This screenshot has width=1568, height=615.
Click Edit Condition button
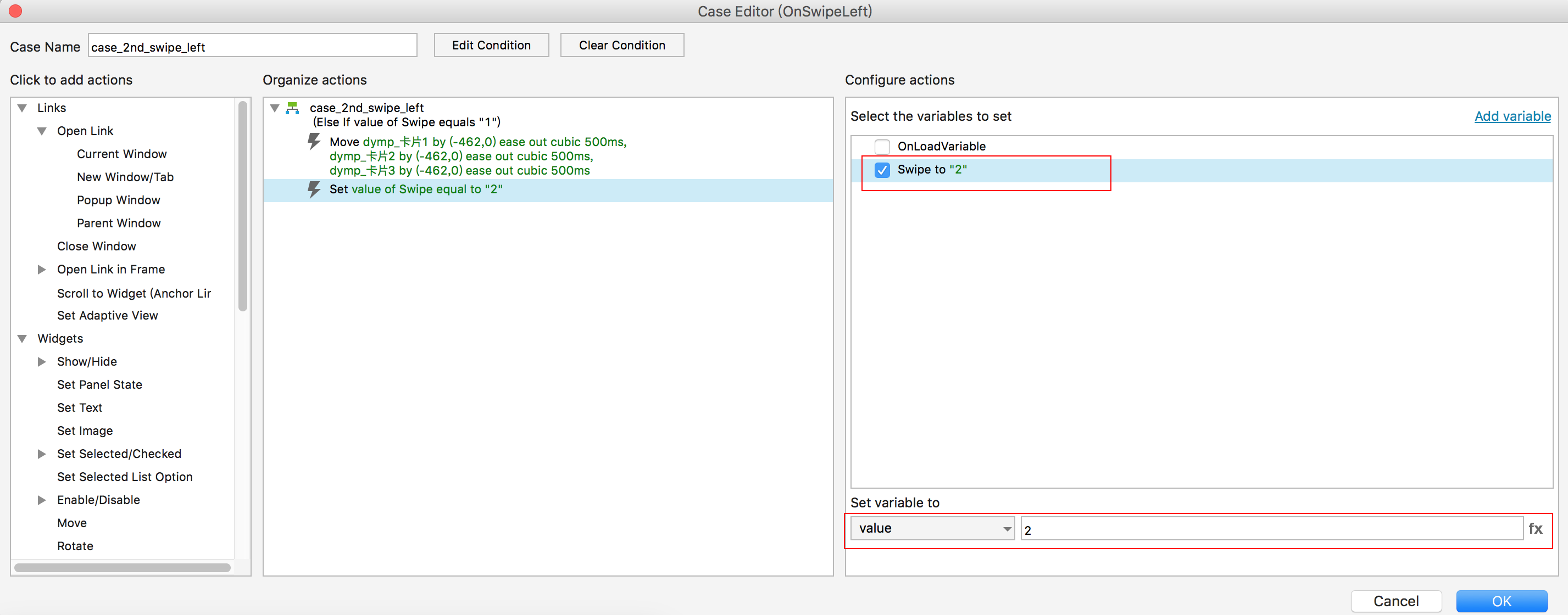coord(491,45)
